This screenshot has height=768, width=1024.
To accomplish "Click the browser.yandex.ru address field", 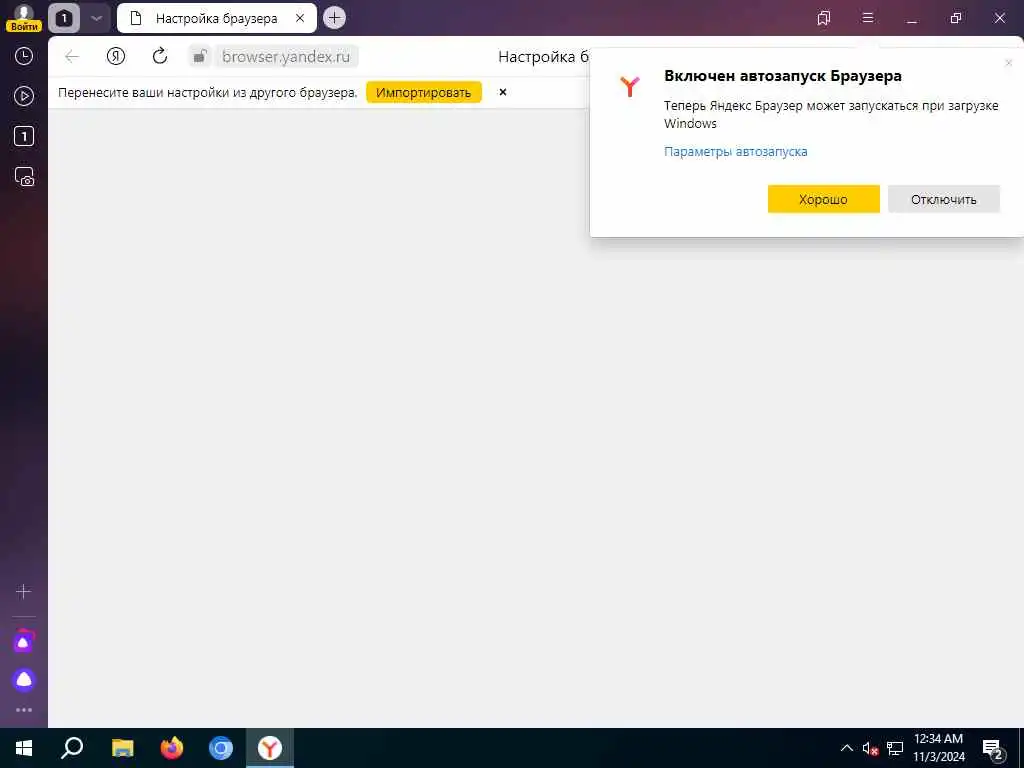I will pyautogui.click(x=286, y=57).
